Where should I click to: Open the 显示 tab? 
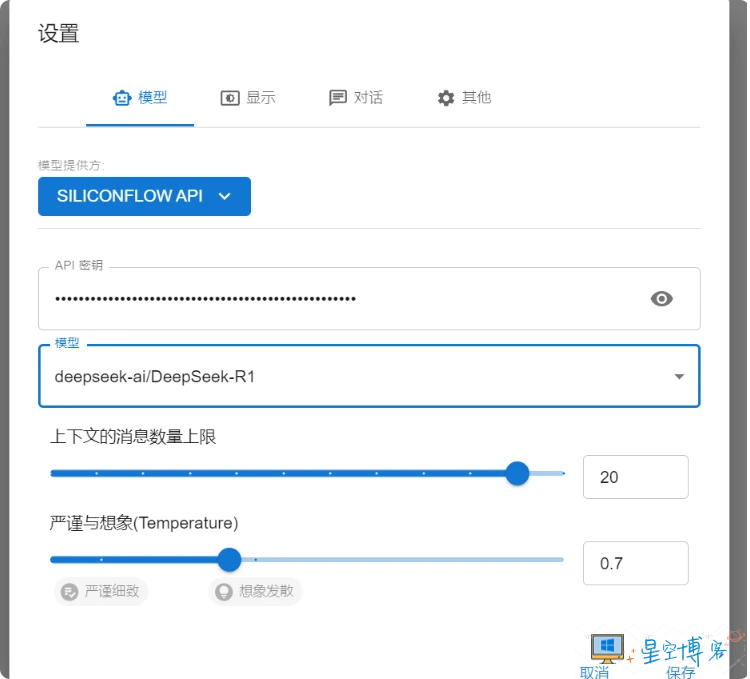(248, 98)
